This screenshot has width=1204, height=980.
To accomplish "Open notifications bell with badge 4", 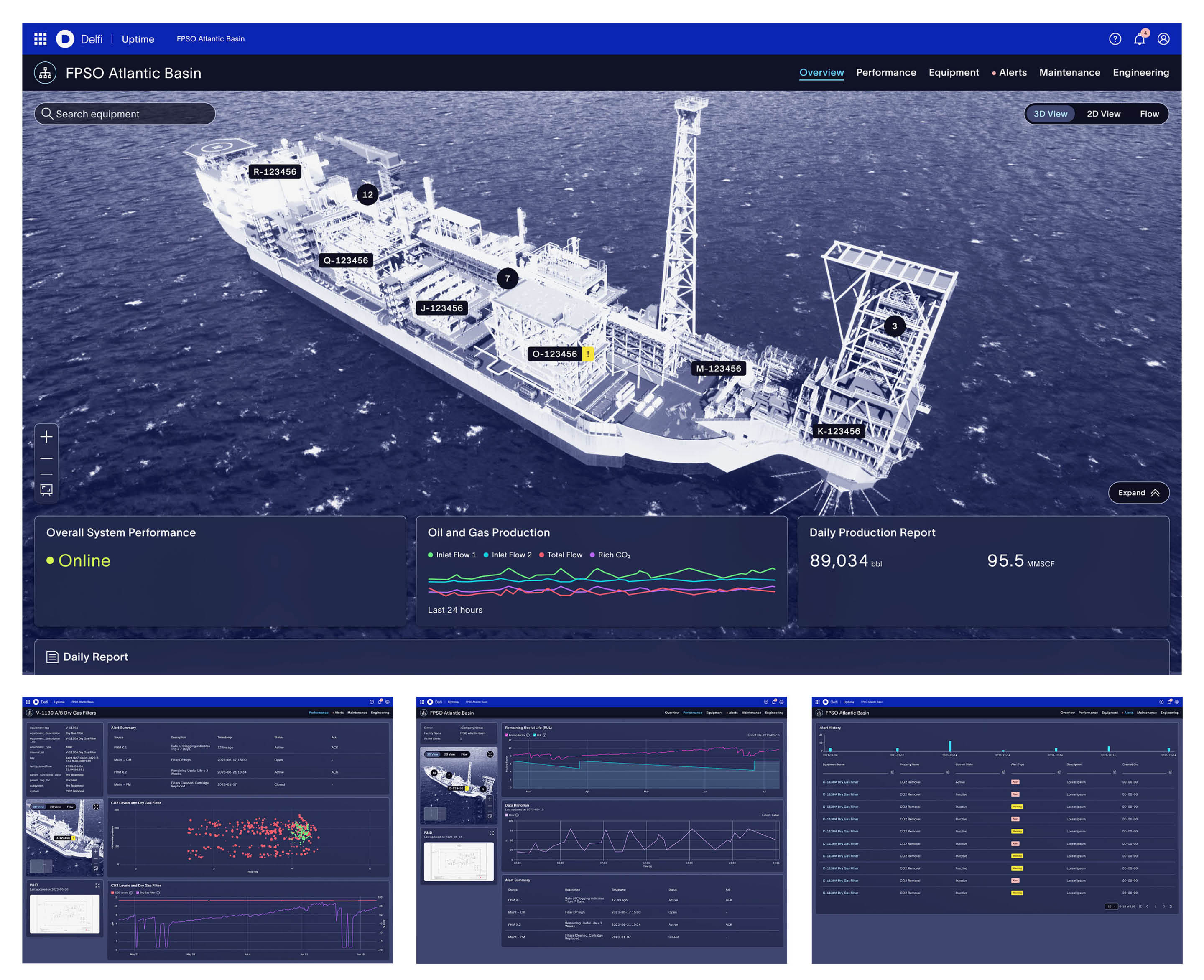I will 1140,38.
